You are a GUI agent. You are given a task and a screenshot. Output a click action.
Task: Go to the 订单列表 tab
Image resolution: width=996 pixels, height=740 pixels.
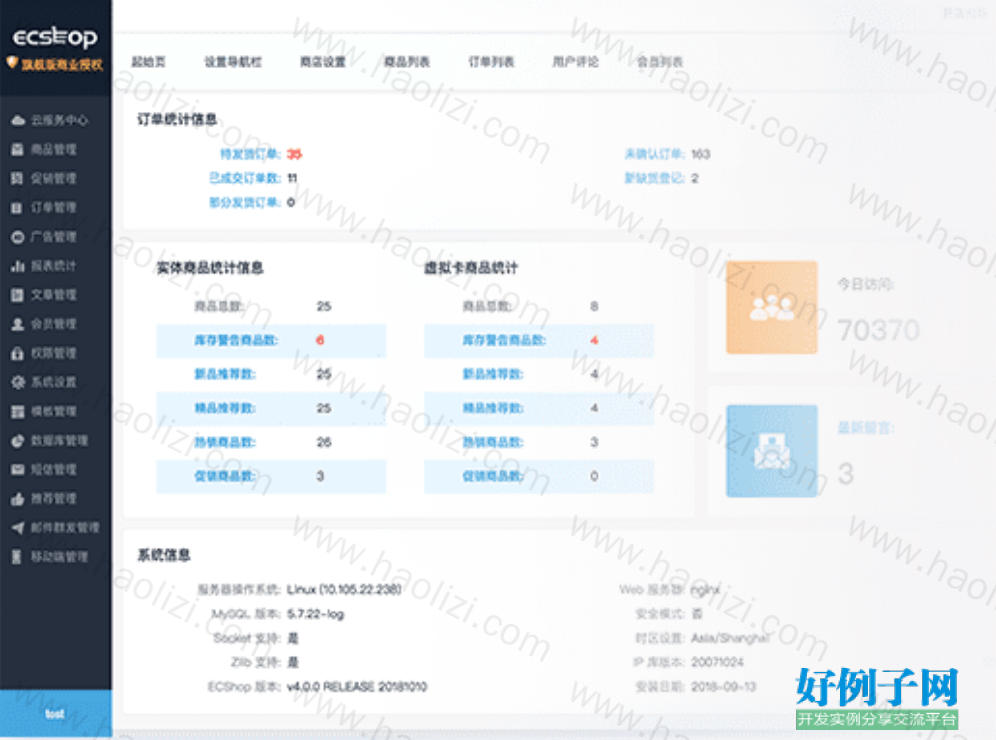(491, 62)
